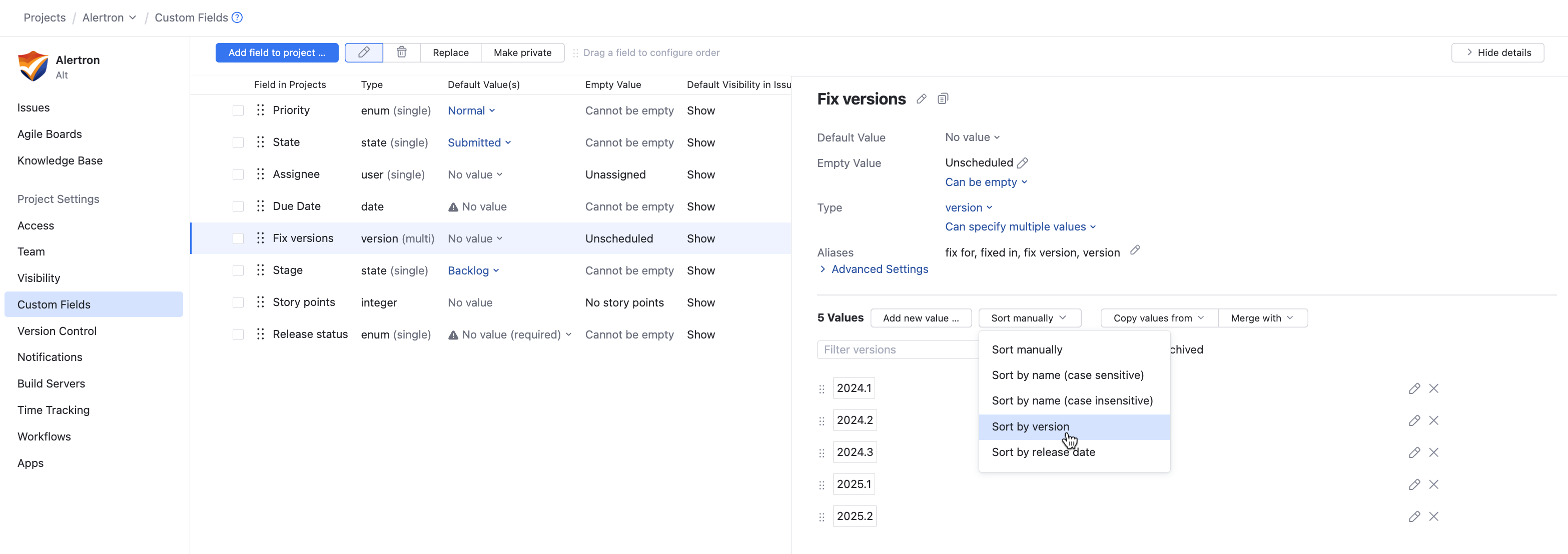This screenshot has height=554, width=1568.
Task: Open the Merge with dropdown
Action: (1262, 318)
